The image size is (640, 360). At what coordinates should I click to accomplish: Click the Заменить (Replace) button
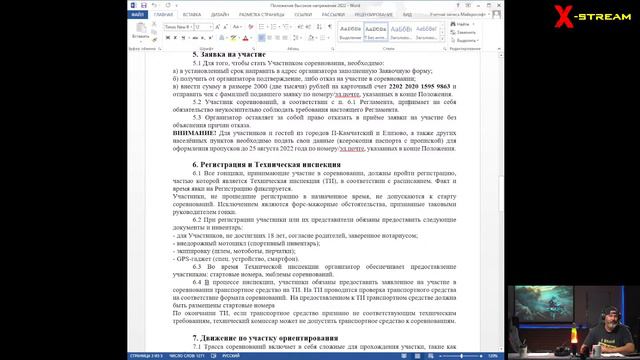463,33
